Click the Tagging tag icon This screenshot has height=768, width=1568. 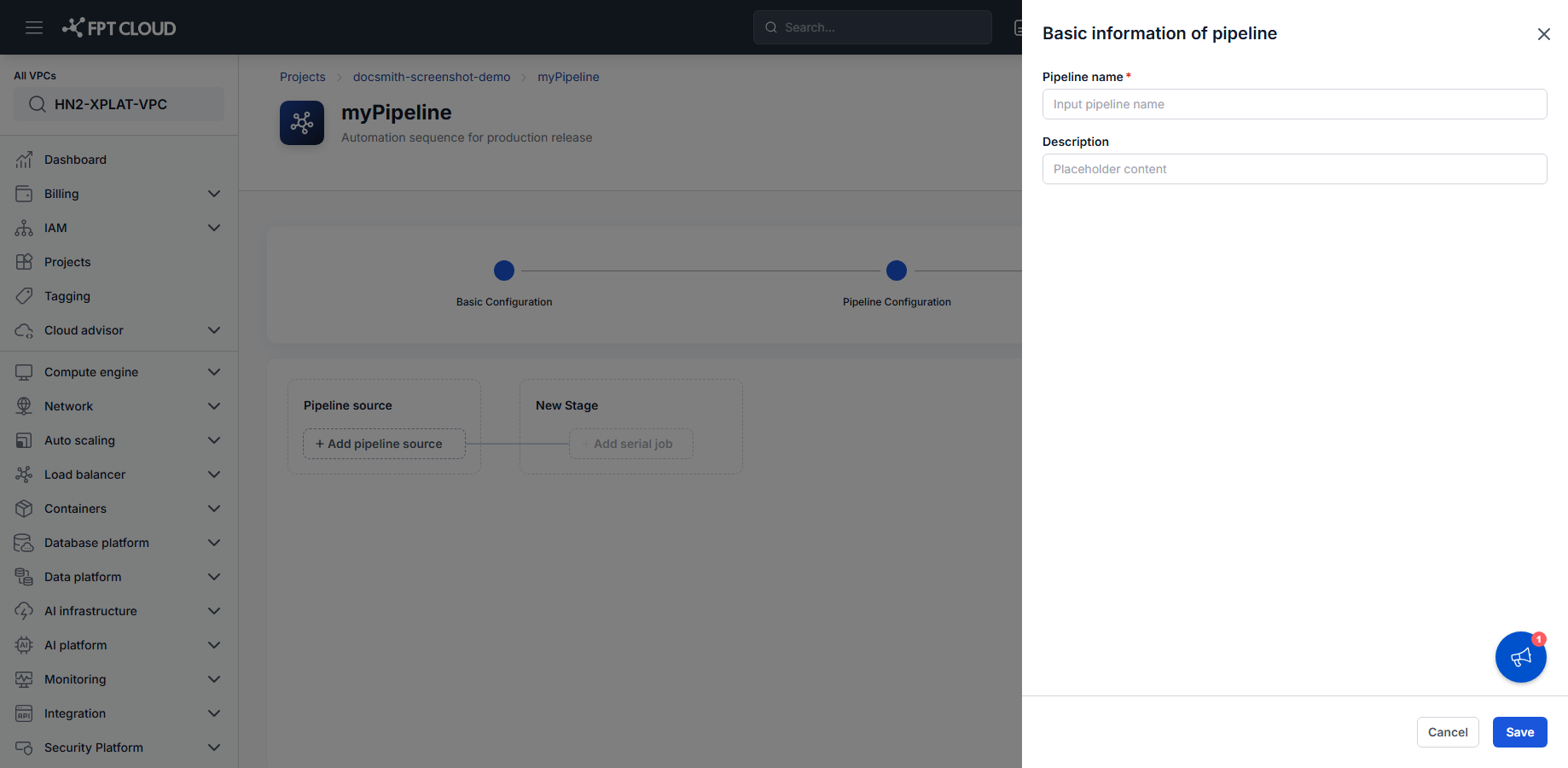(x=24, y=296)
